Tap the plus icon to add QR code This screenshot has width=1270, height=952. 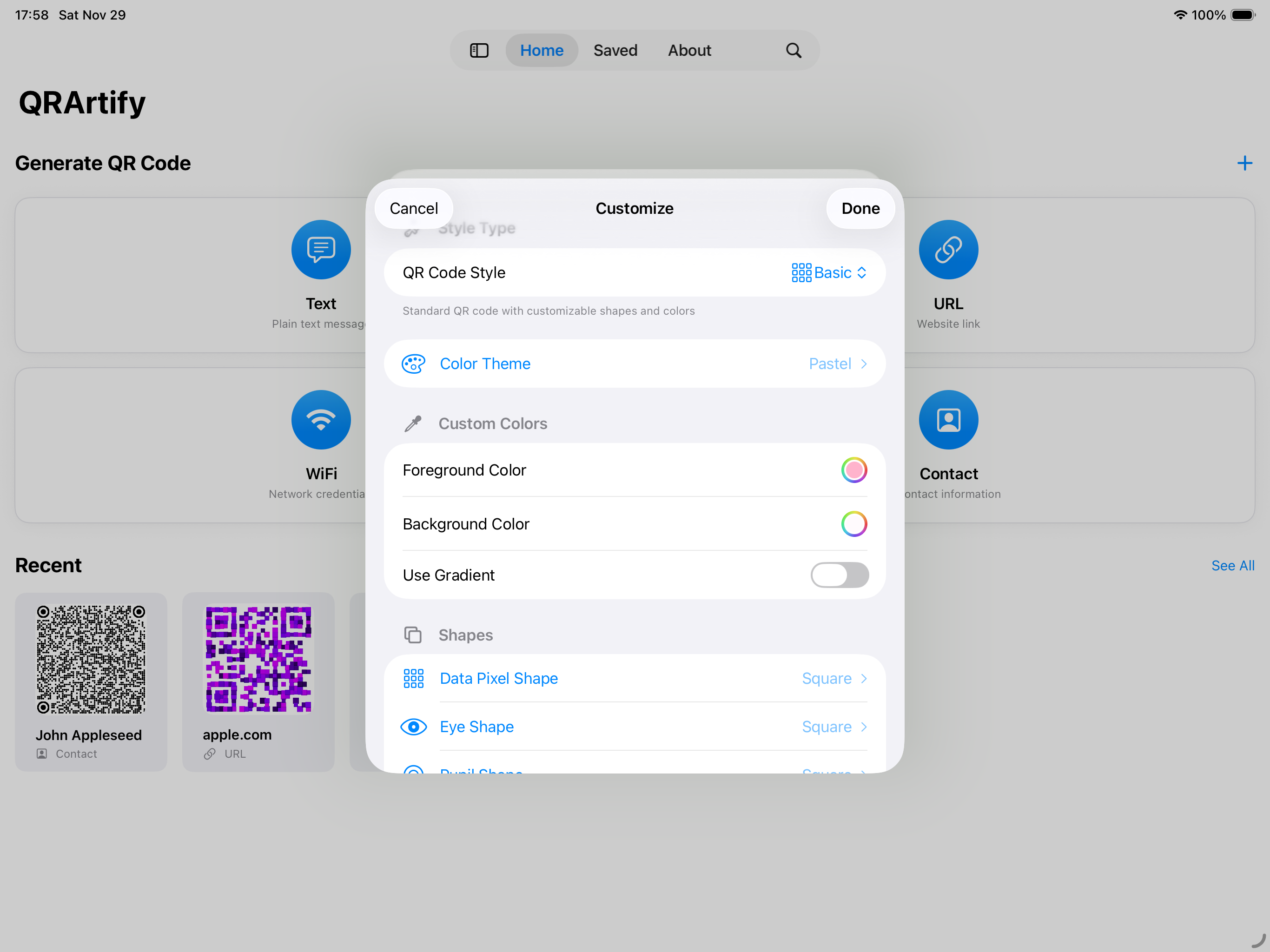pos(1244,163)
